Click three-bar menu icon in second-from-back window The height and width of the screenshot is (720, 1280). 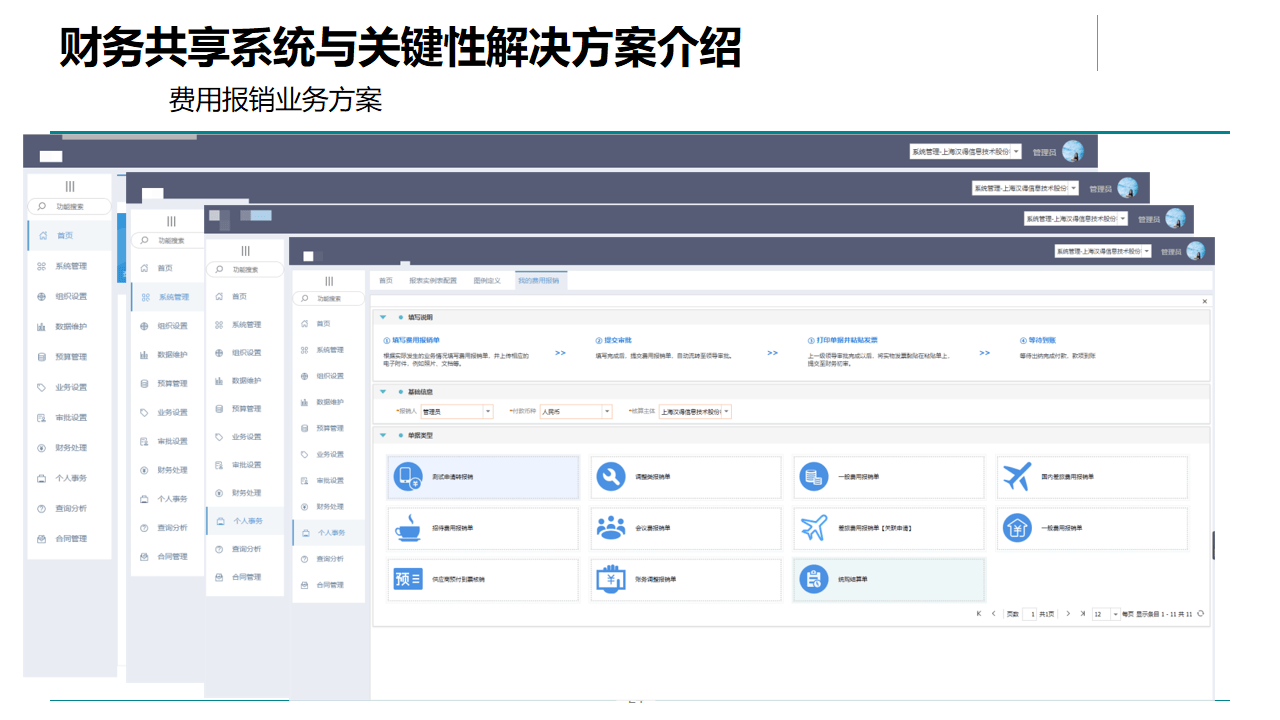tap(171, 221)
